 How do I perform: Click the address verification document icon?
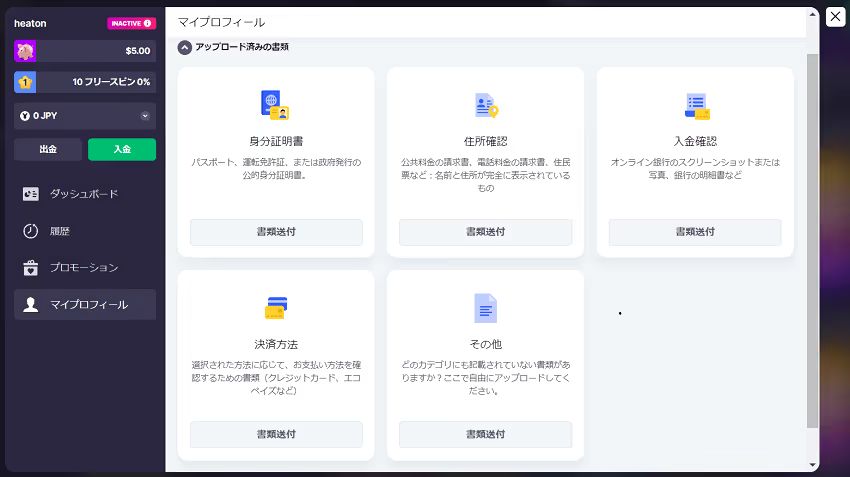tap(486, 105)
